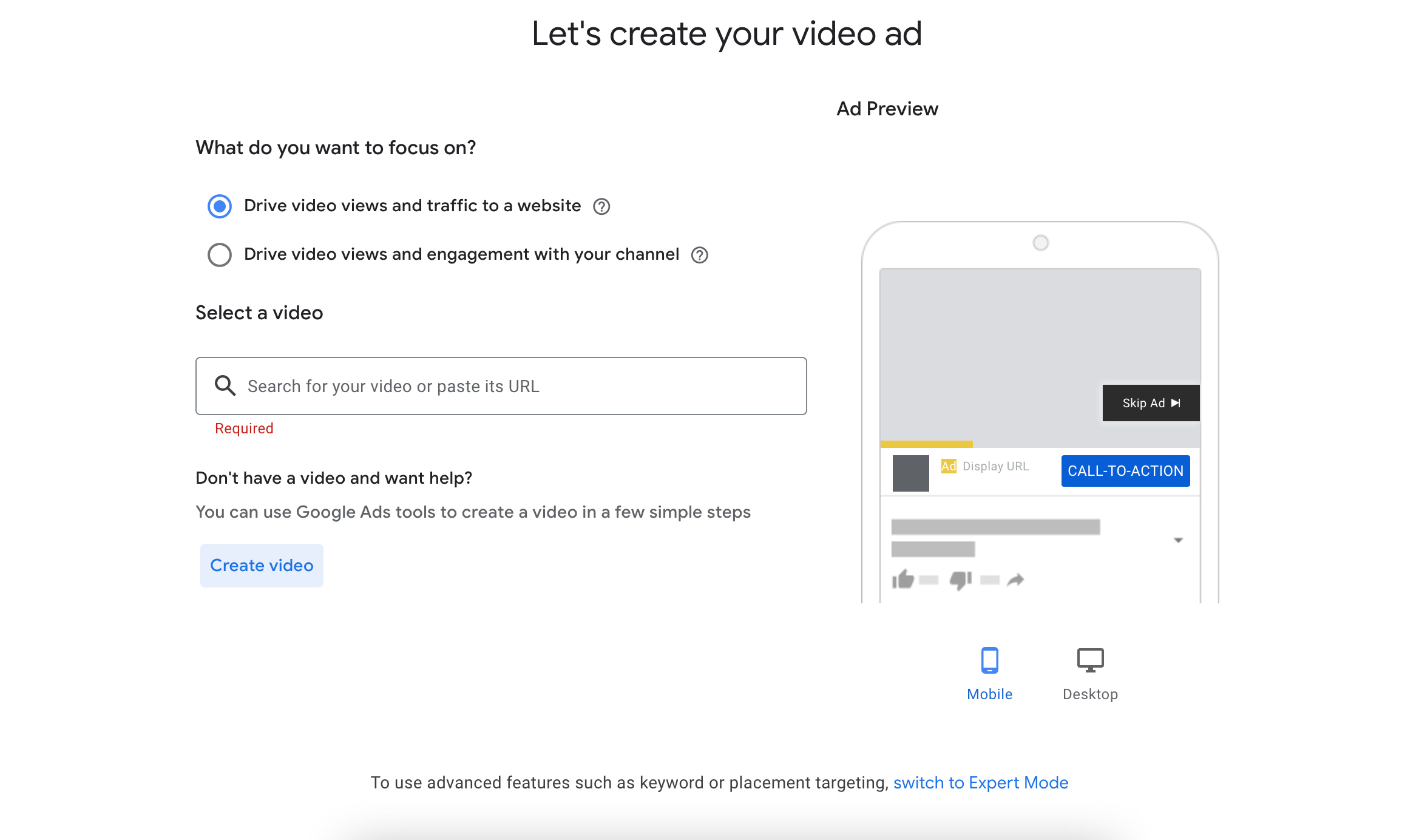Click the thumbs up icon in ad preview

click(x=902, y=578)
